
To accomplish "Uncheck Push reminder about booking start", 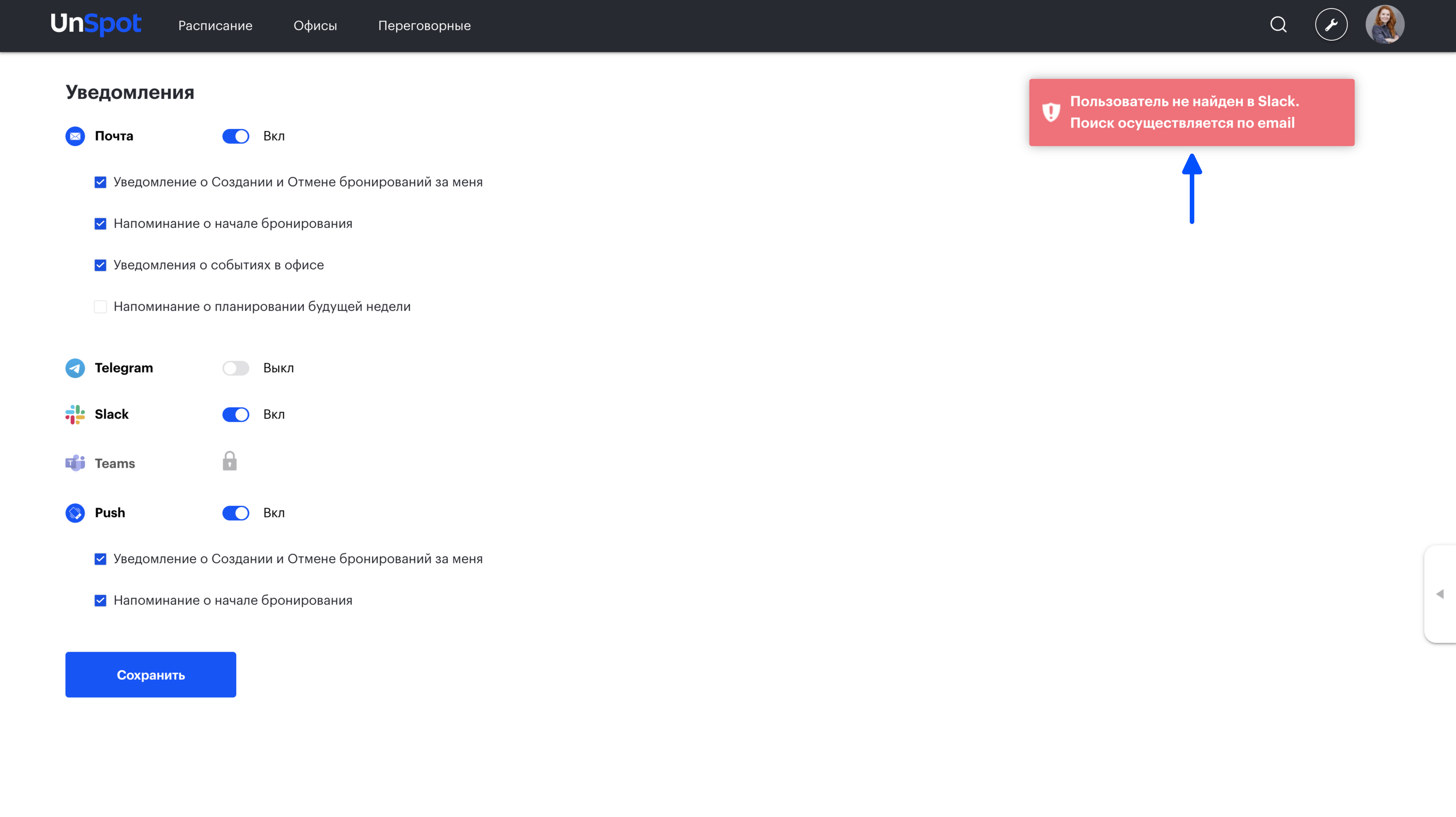I will [100, 600].
